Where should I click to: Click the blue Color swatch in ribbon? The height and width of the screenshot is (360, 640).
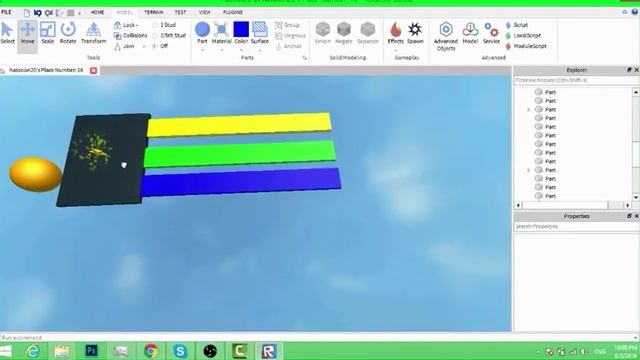(x=241, y=30)
